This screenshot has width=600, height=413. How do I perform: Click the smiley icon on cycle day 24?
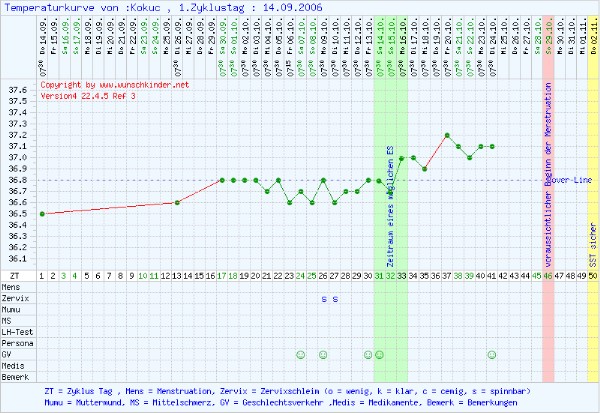[x=300, y=354]
